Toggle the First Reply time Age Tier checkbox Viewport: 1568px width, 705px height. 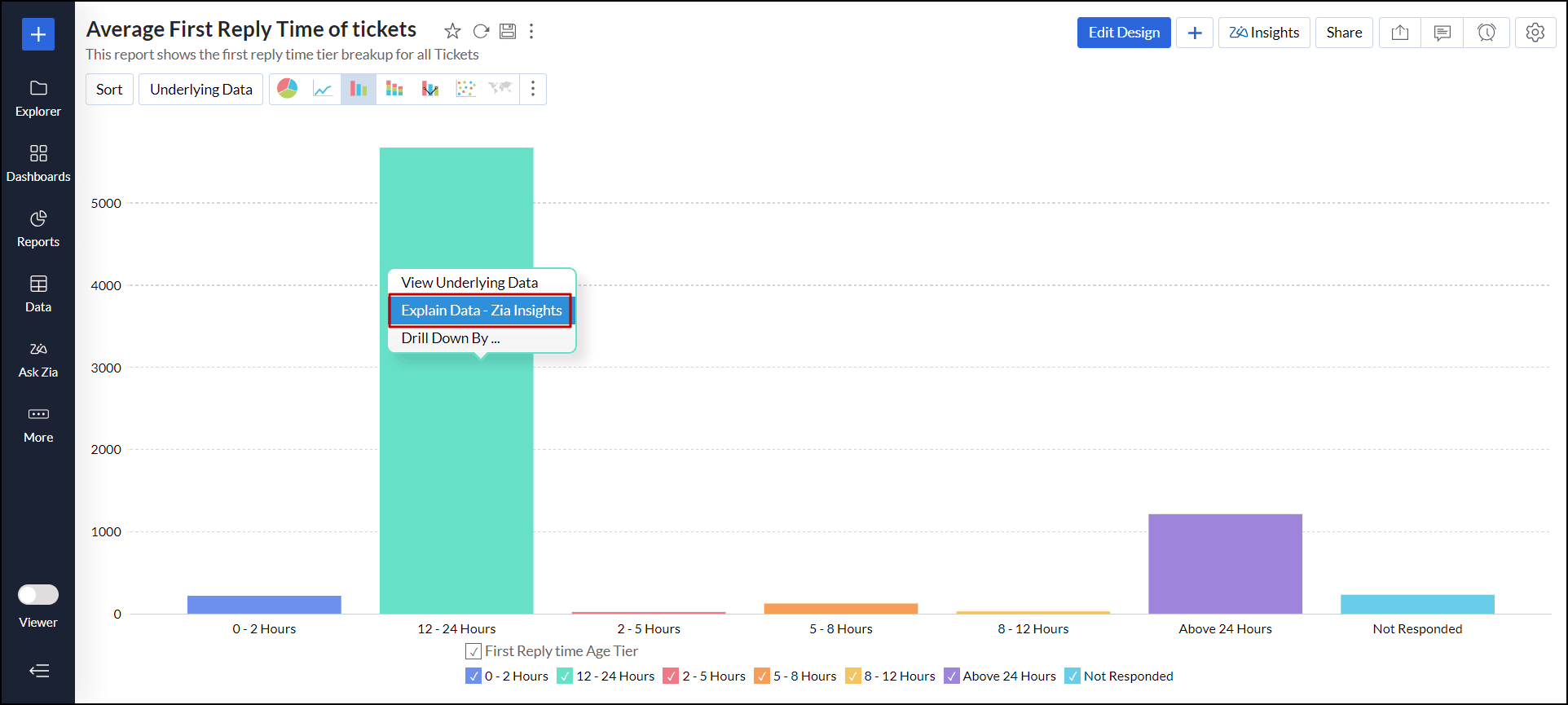[x=473, y=651]
